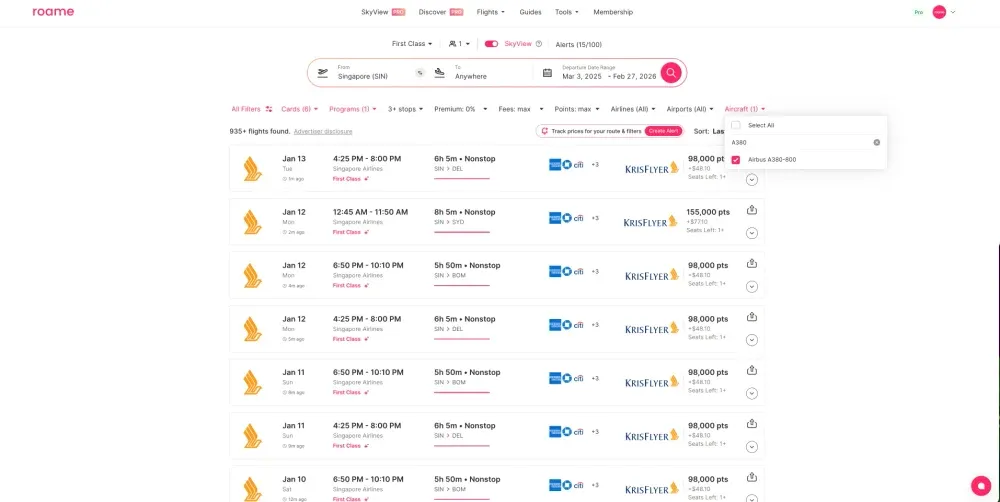Click the All Filters sliders icon
The image size is (1000, 502).
pyautogui.click(x=269, y=109)
